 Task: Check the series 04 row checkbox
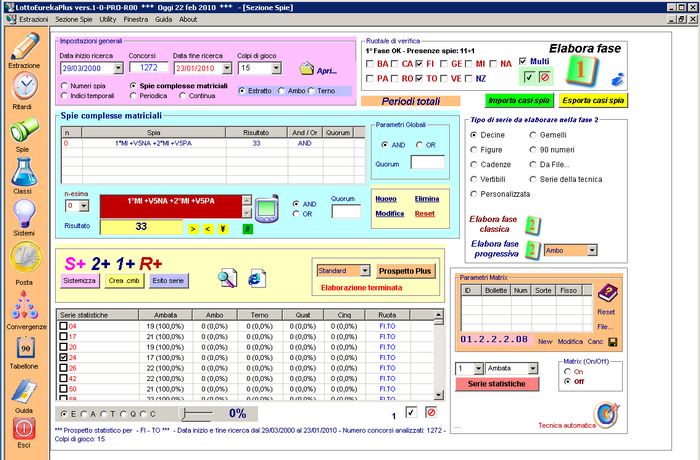[63, 326]
